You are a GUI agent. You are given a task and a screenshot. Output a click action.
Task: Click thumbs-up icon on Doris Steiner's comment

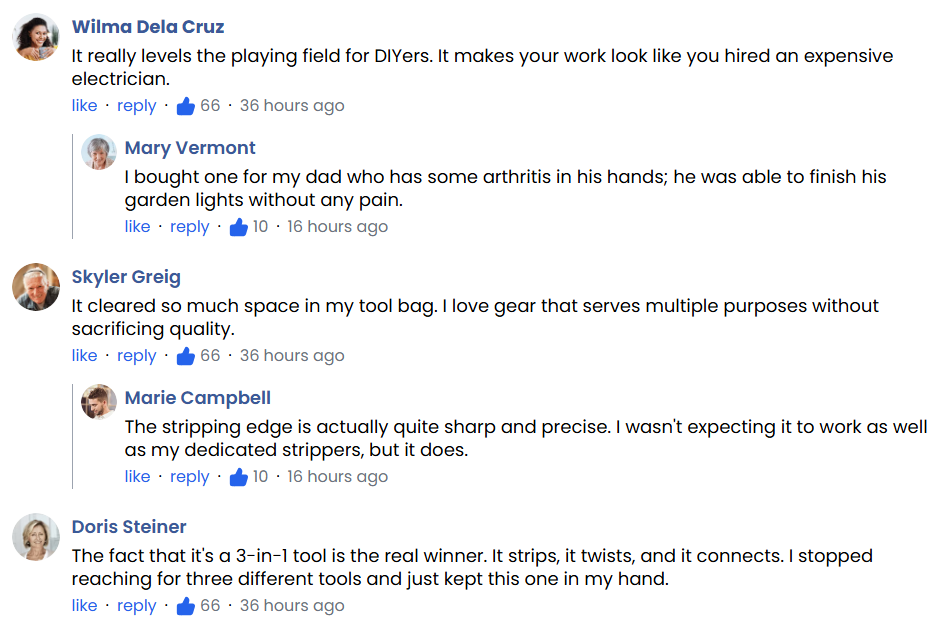click(x=185, y=606)
